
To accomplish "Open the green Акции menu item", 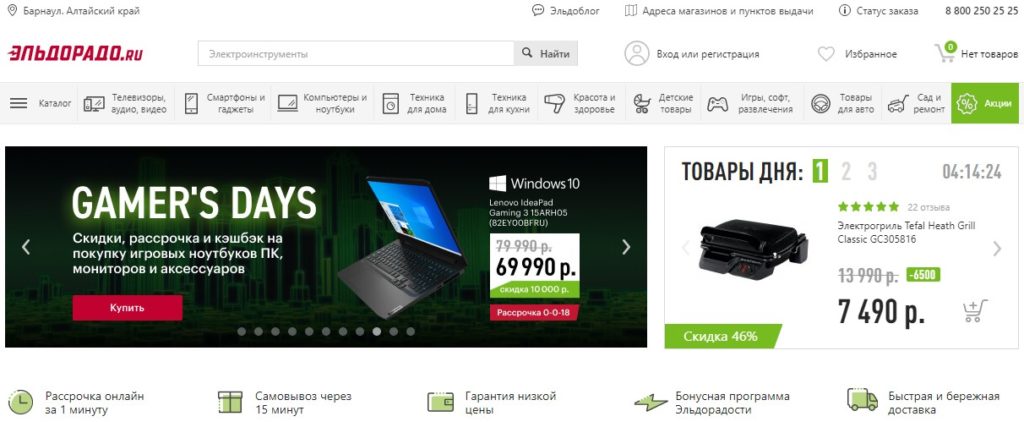I will point(985,103).
